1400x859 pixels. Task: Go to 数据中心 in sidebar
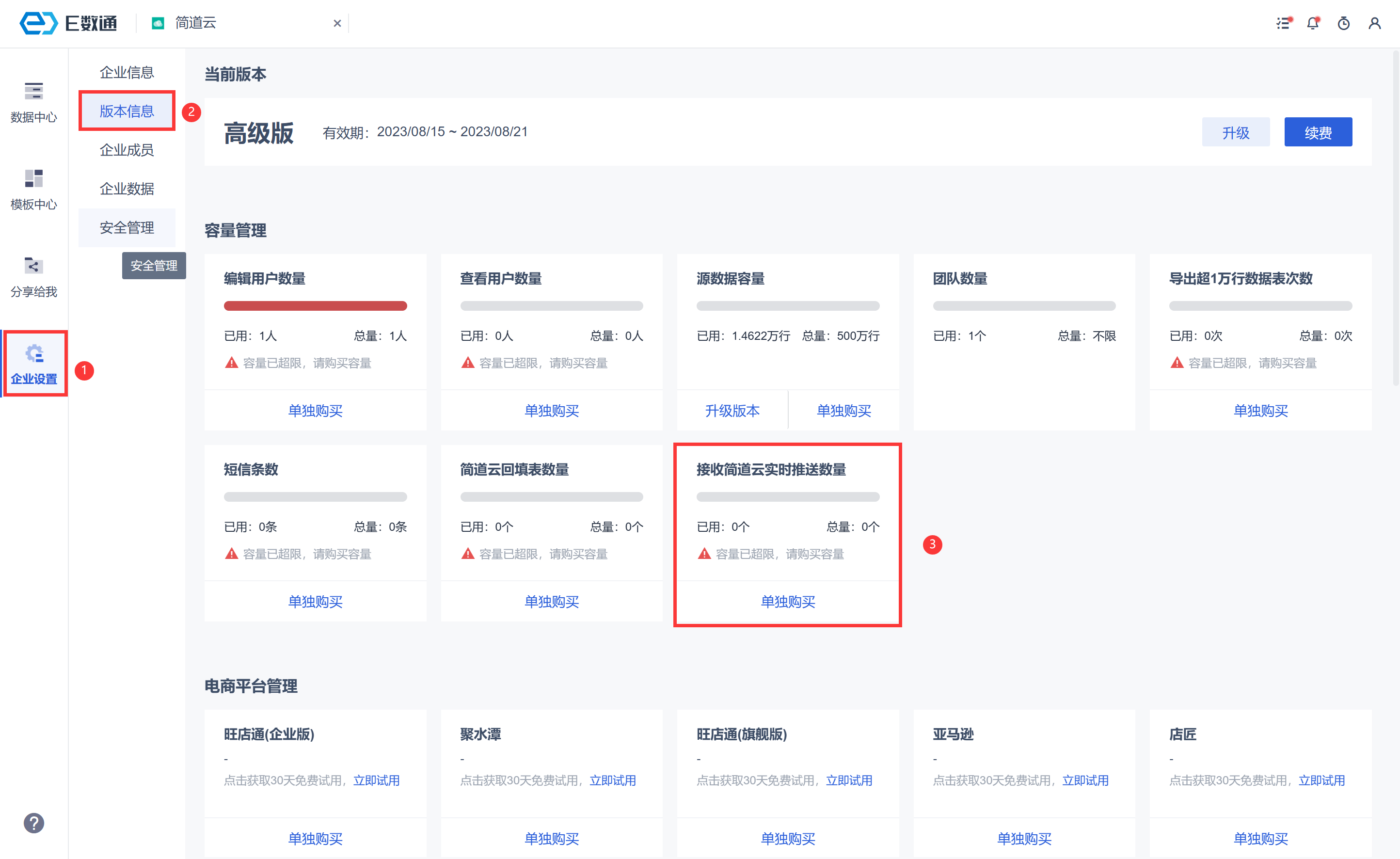[33, 102]
